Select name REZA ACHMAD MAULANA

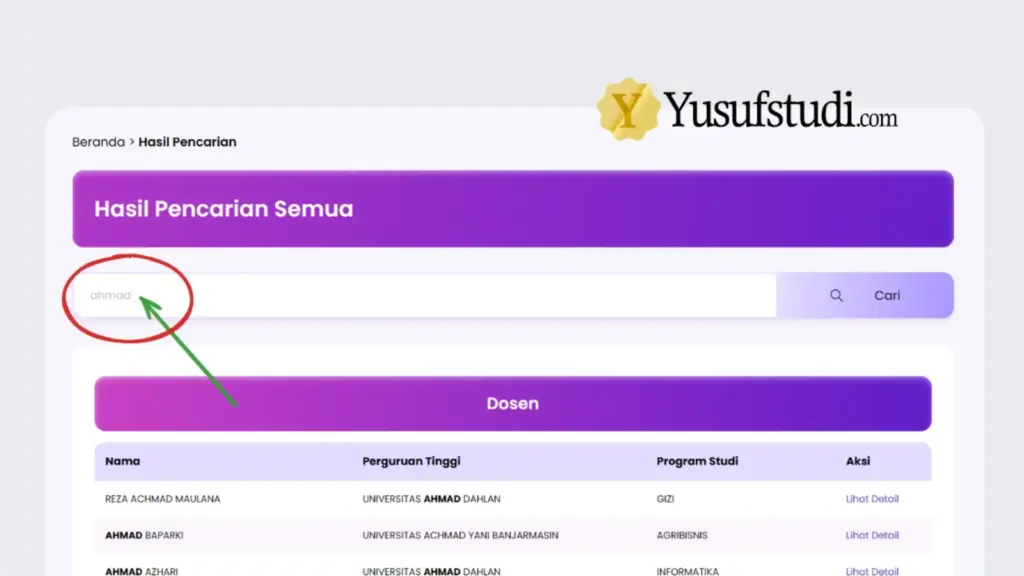(x=163, y=499)
